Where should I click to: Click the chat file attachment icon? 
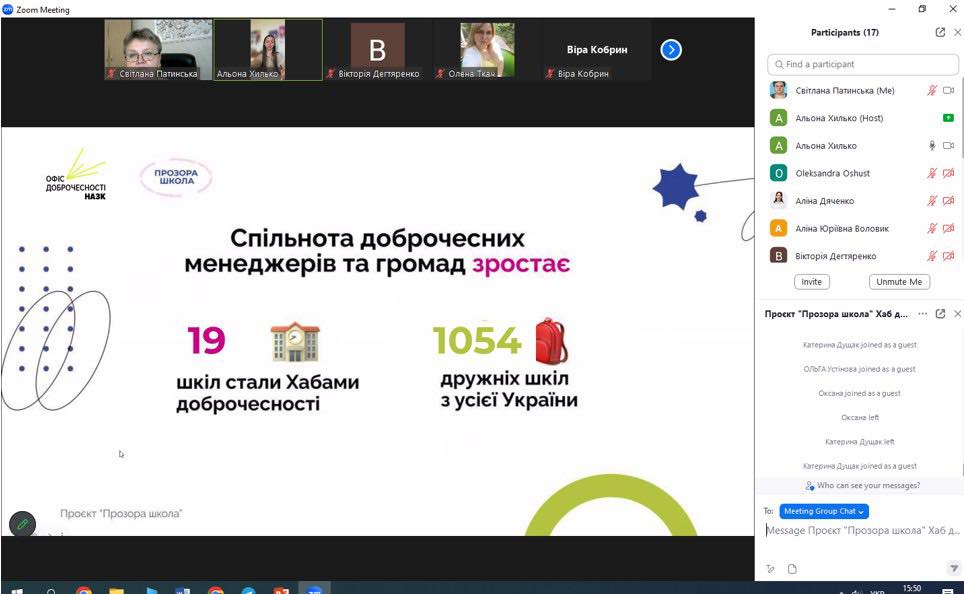(x=792, y=569)
